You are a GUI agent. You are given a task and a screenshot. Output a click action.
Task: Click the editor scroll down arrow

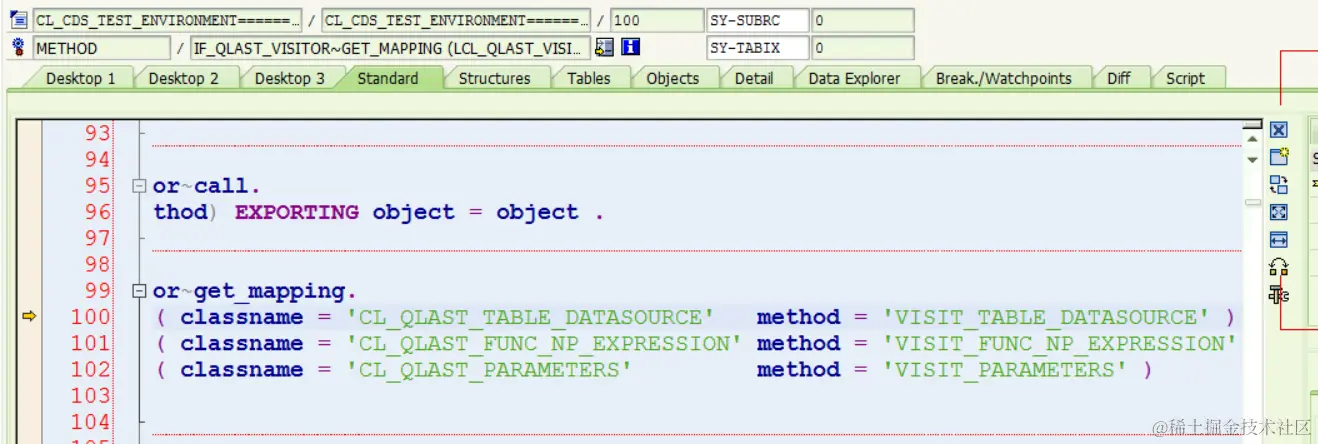coord(1252,160)
